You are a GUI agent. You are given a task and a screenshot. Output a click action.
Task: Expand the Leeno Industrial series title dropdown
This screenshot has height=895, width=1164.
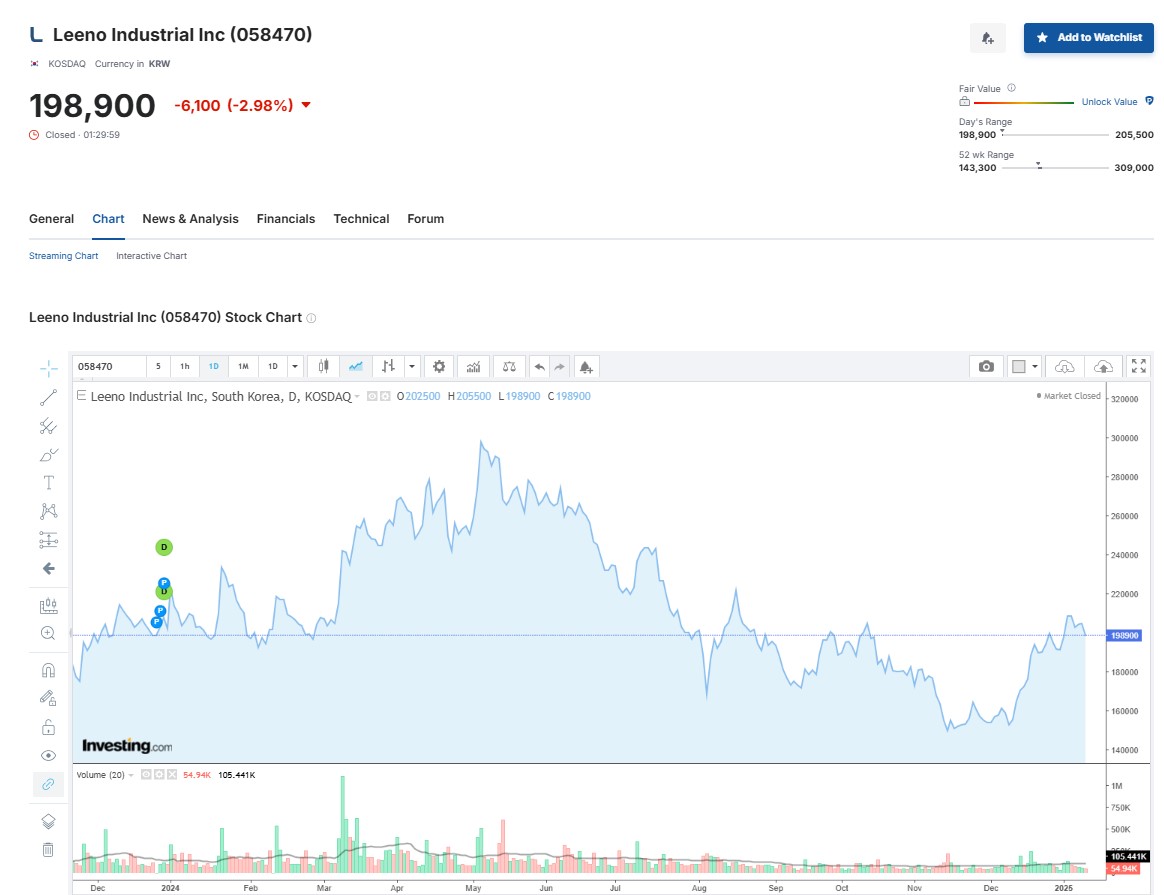(x=357, y=397)
